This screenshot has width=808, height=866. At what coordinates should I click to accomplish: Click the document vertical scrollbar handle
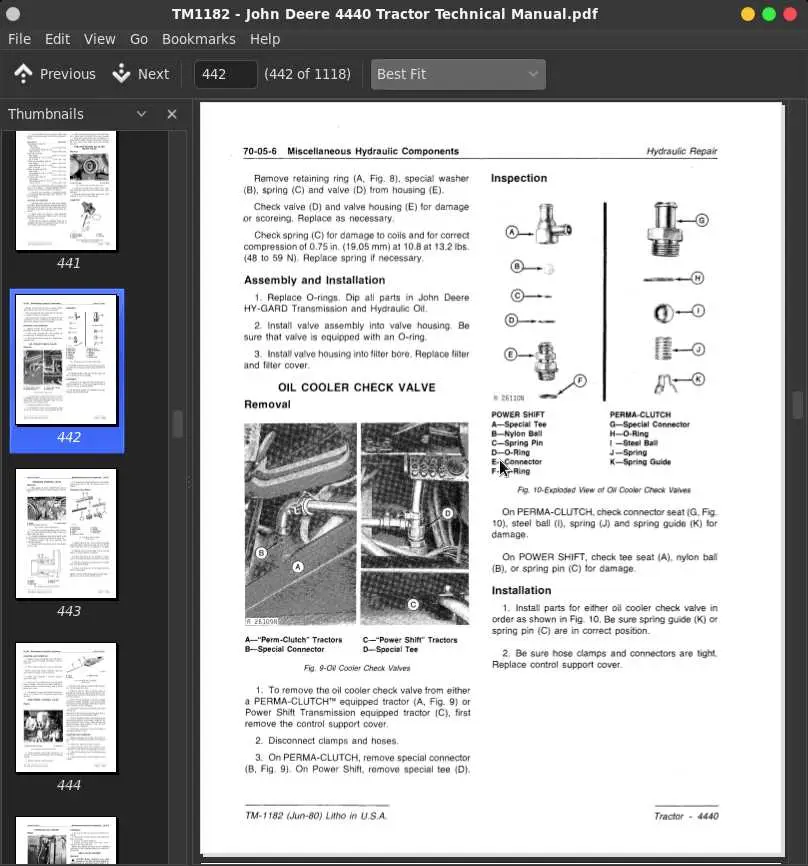pyautogui.click(x=797, y=405)
